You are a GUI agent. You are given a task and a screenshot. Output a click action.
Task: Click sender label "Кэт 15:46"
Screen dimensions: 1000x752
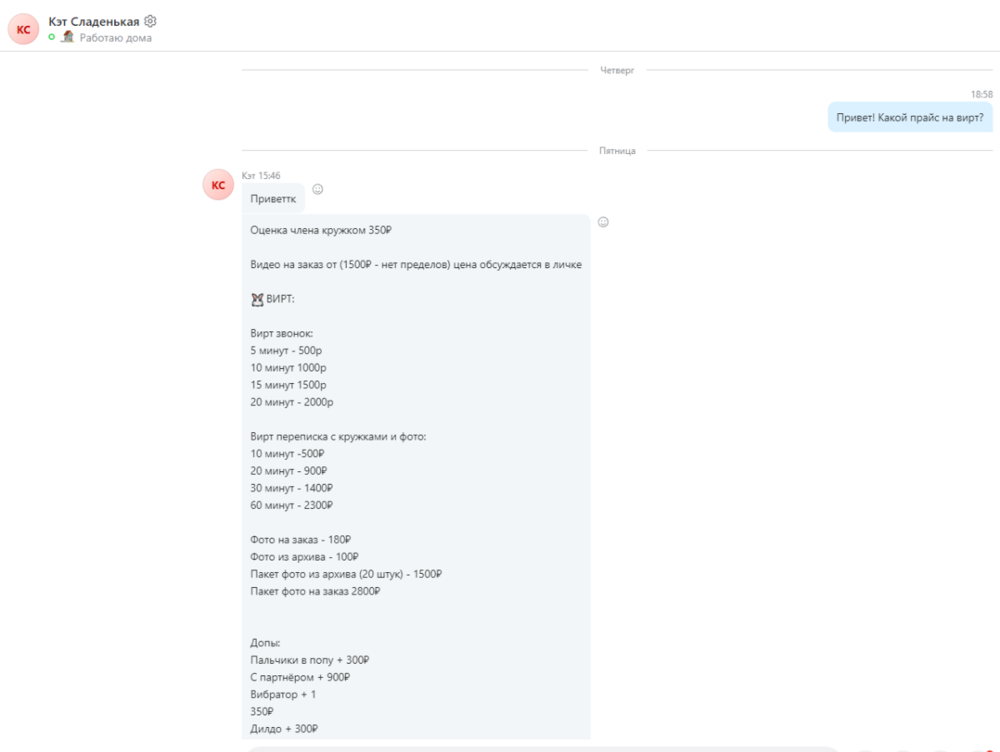click(x=261, y=175)
